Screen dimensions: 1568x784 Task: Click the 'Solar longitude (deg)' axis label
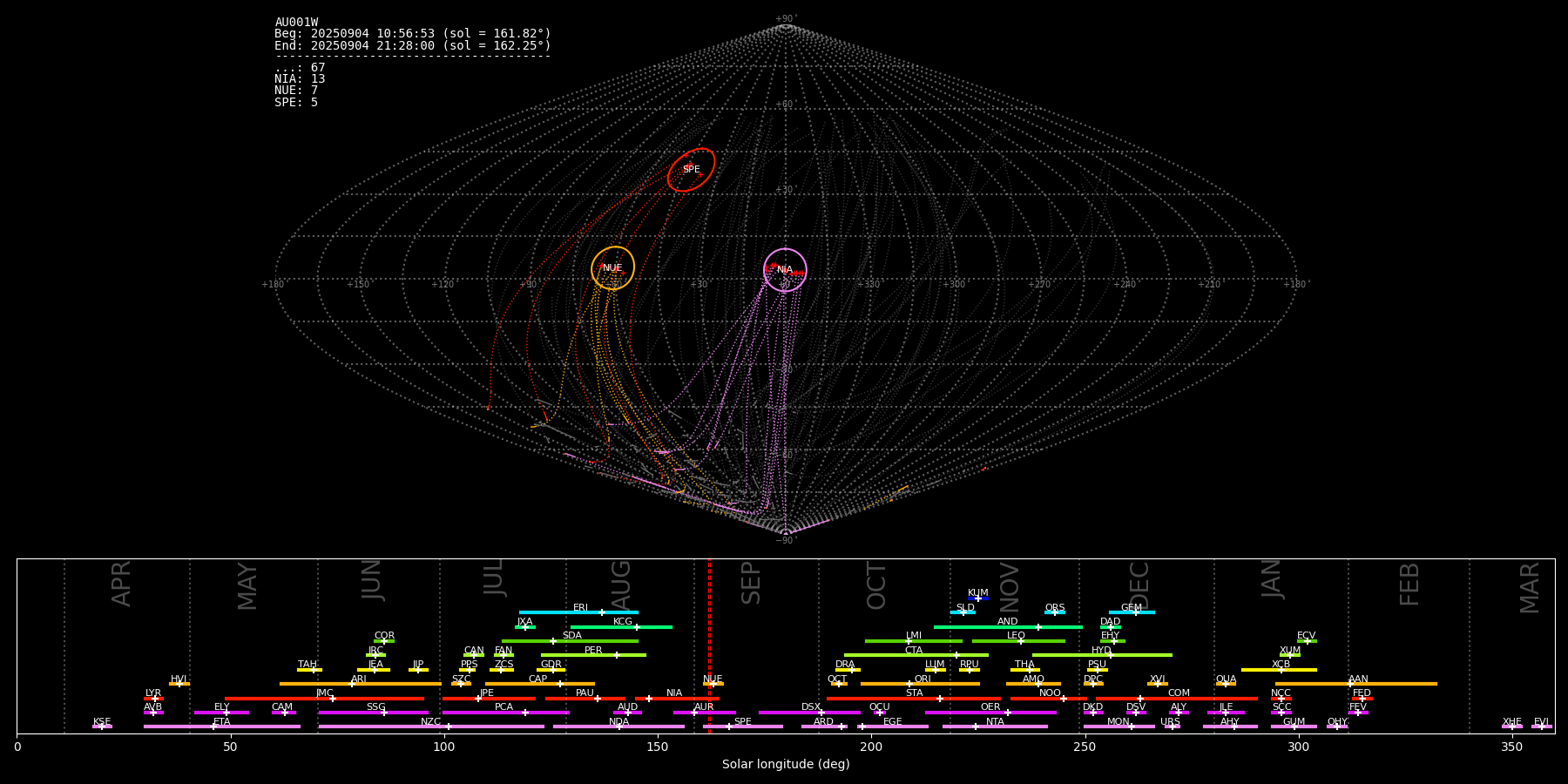(785, 765)
